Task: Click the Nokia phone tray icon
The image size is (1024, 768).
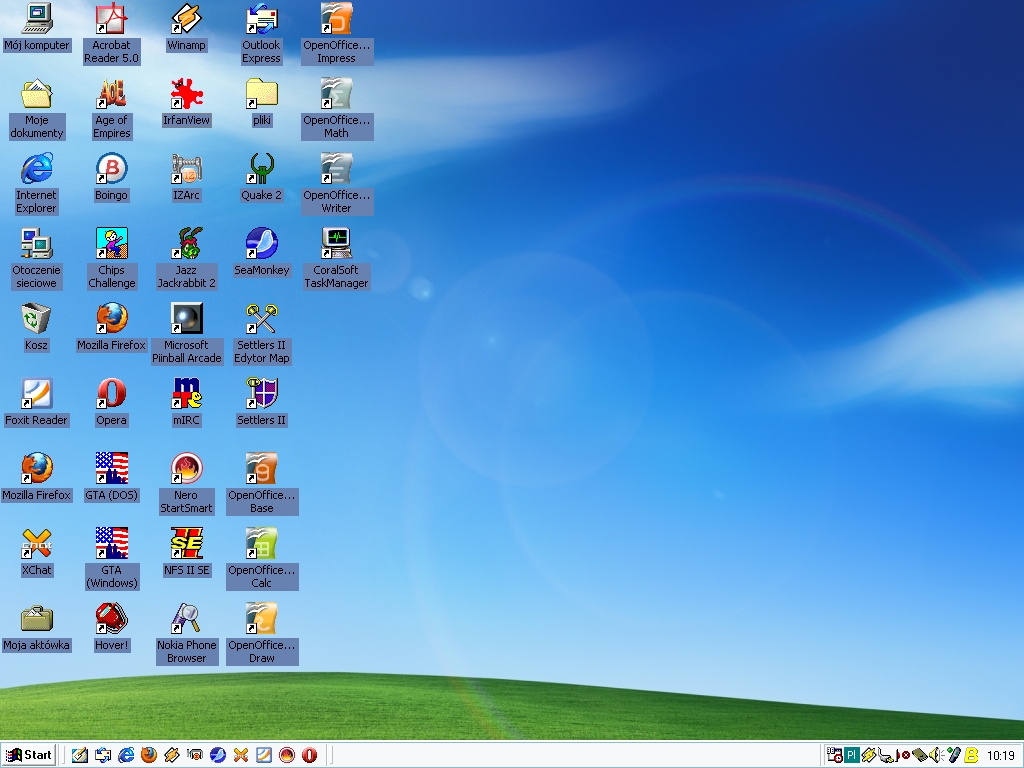Action: (953, 756)
